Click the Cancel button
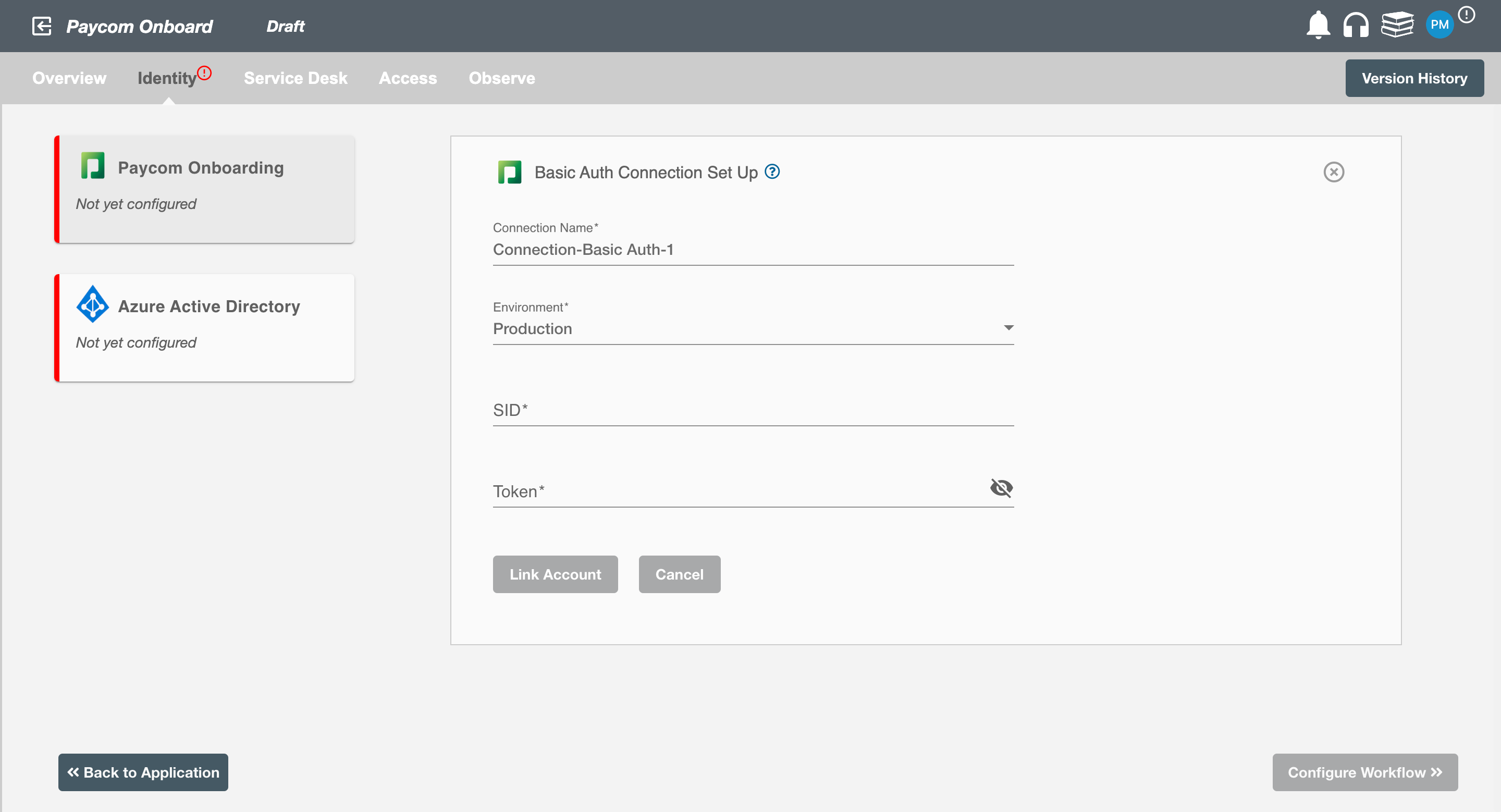 [x=679, y=574]
